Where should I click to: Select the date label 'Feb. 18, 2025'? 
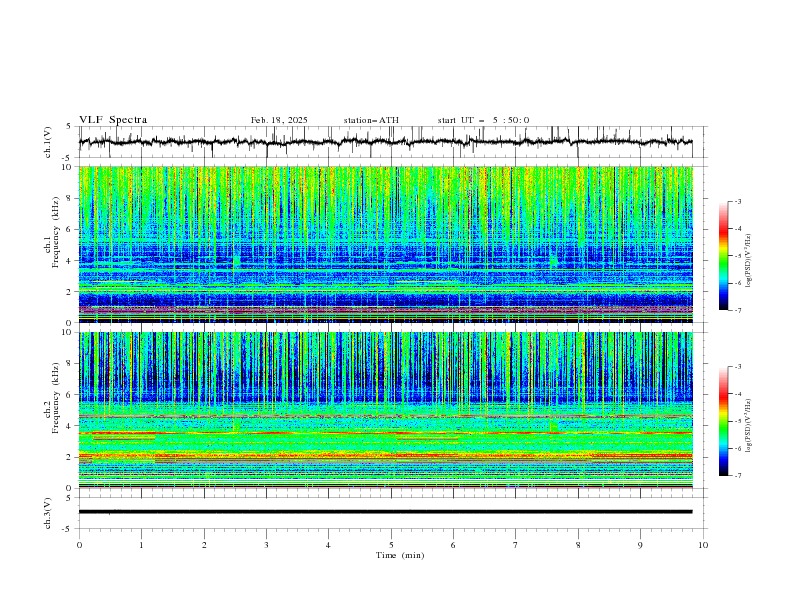[x=279, y=120]
